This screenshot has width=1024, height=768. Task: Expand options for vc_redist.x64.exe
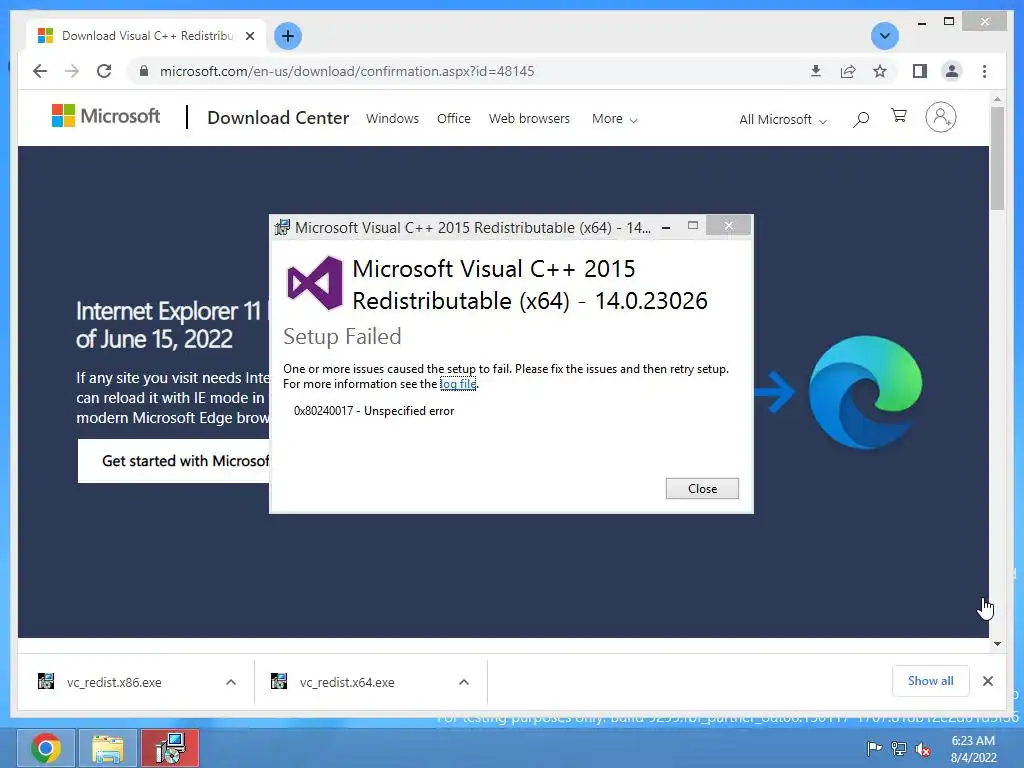coord(464,682)
